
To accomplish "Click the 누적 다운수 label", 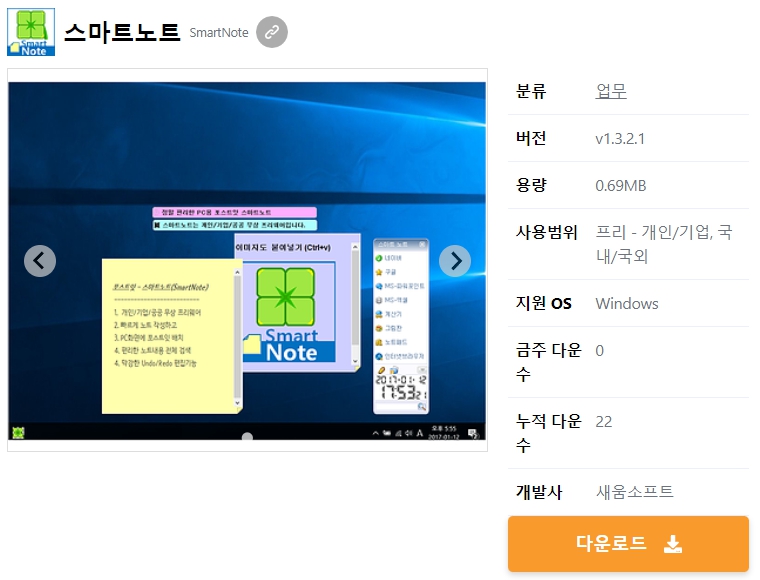I will (549, 432).
